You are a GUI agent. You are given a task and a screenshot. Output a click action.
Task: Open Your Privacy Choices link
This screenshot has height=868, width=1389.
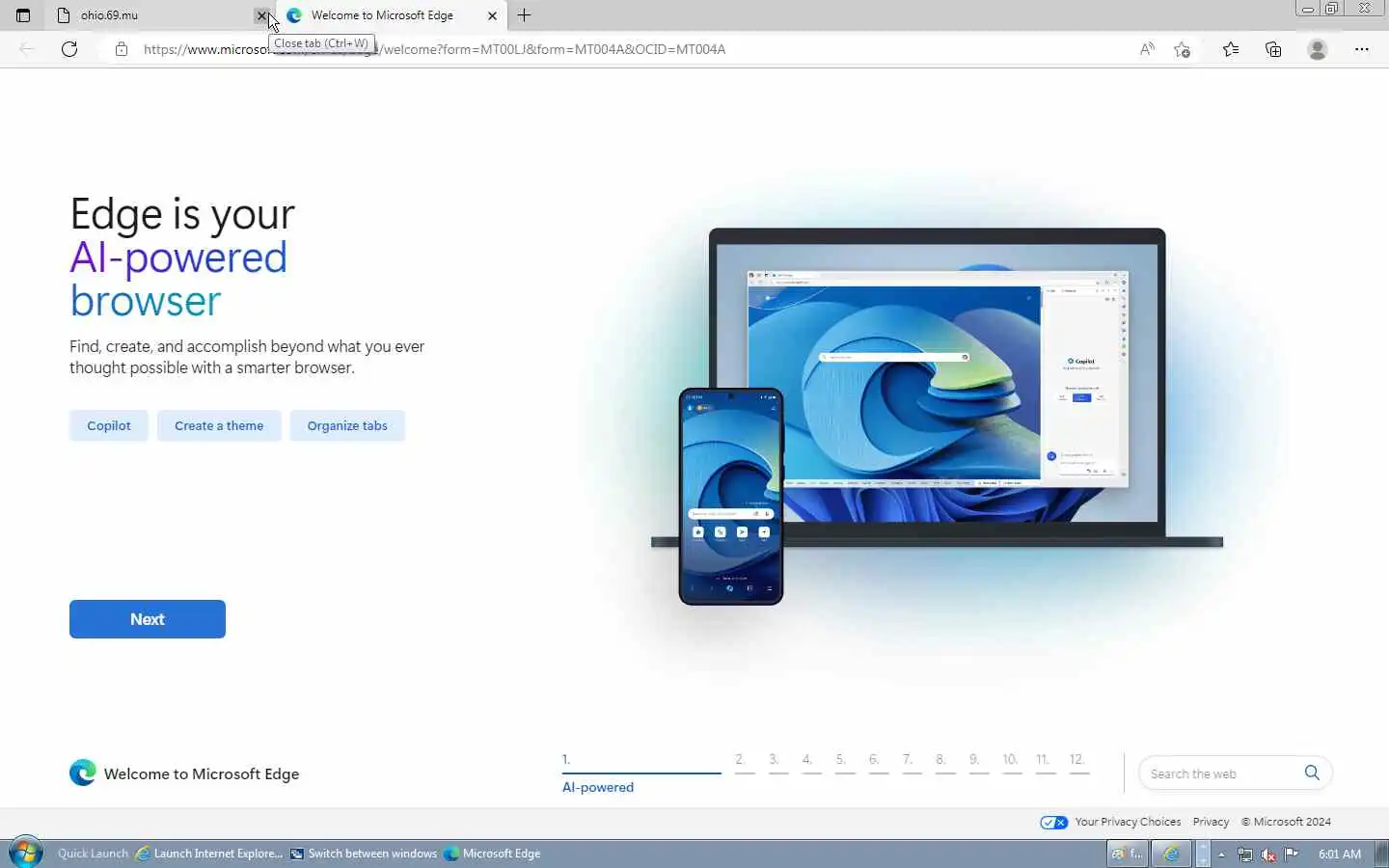(1128, 822)
